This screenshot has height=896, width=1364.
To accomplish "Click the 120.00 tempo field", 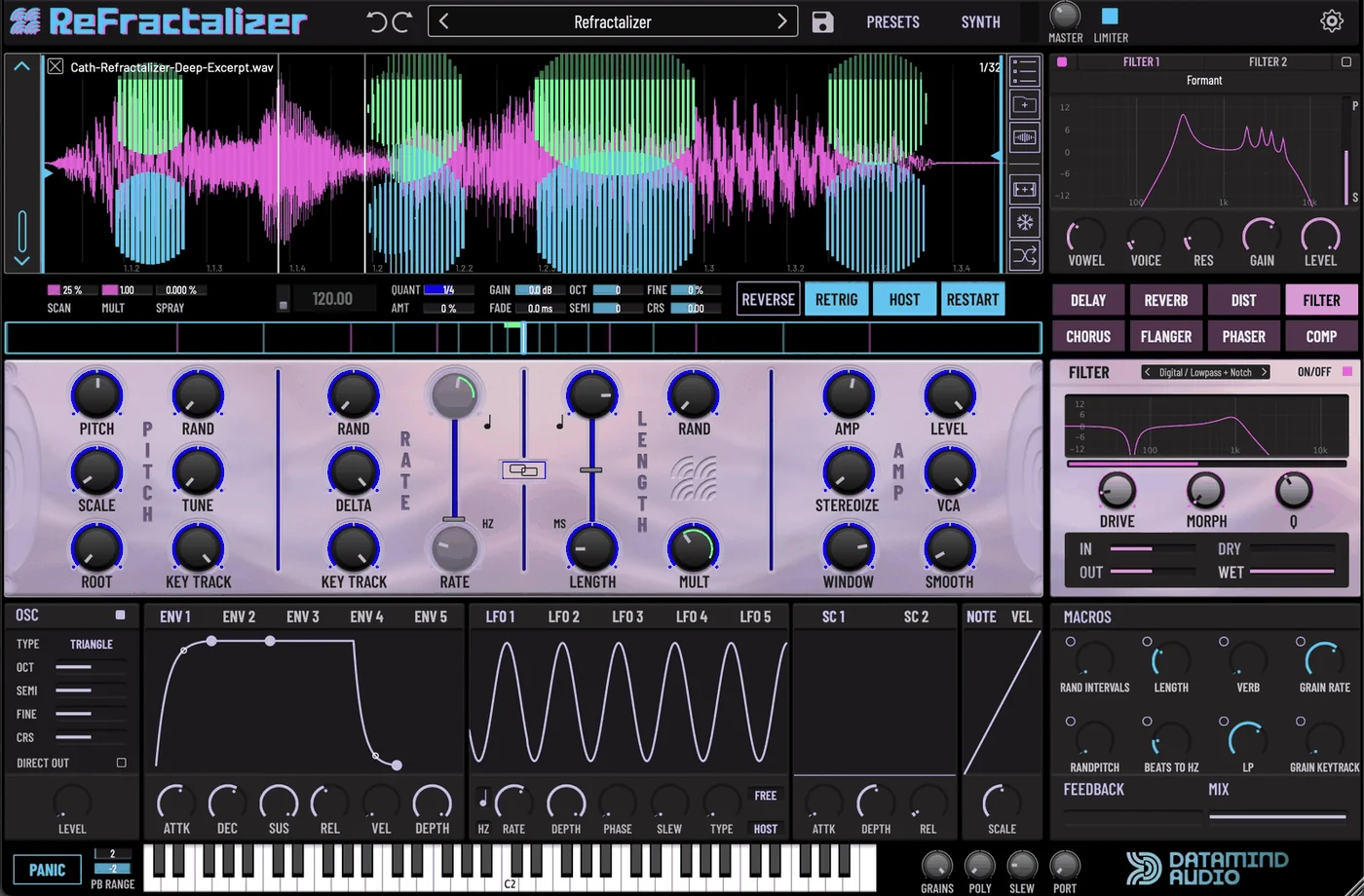I will click(x=333, y=299).
